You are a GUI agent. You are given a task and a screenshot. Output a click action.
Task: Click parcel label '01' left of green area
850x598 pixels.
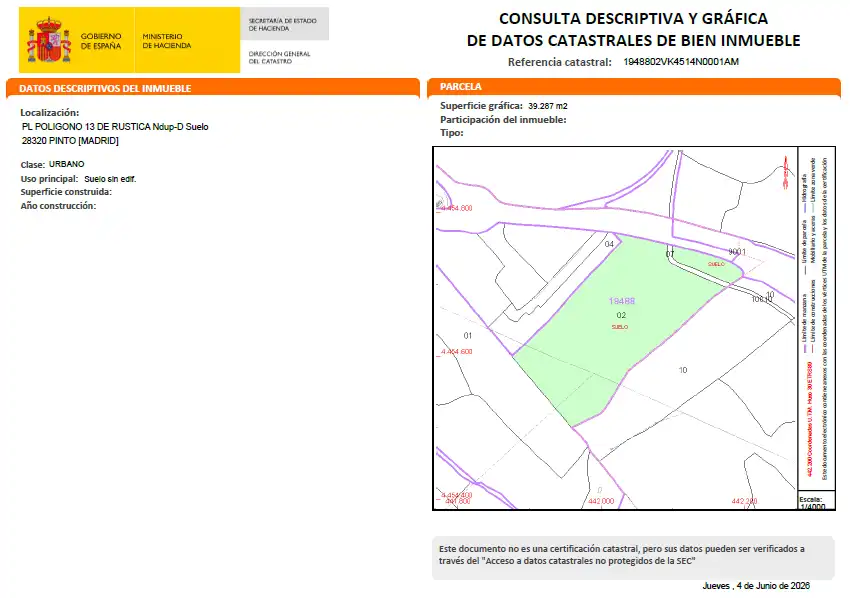coord(468,336)
